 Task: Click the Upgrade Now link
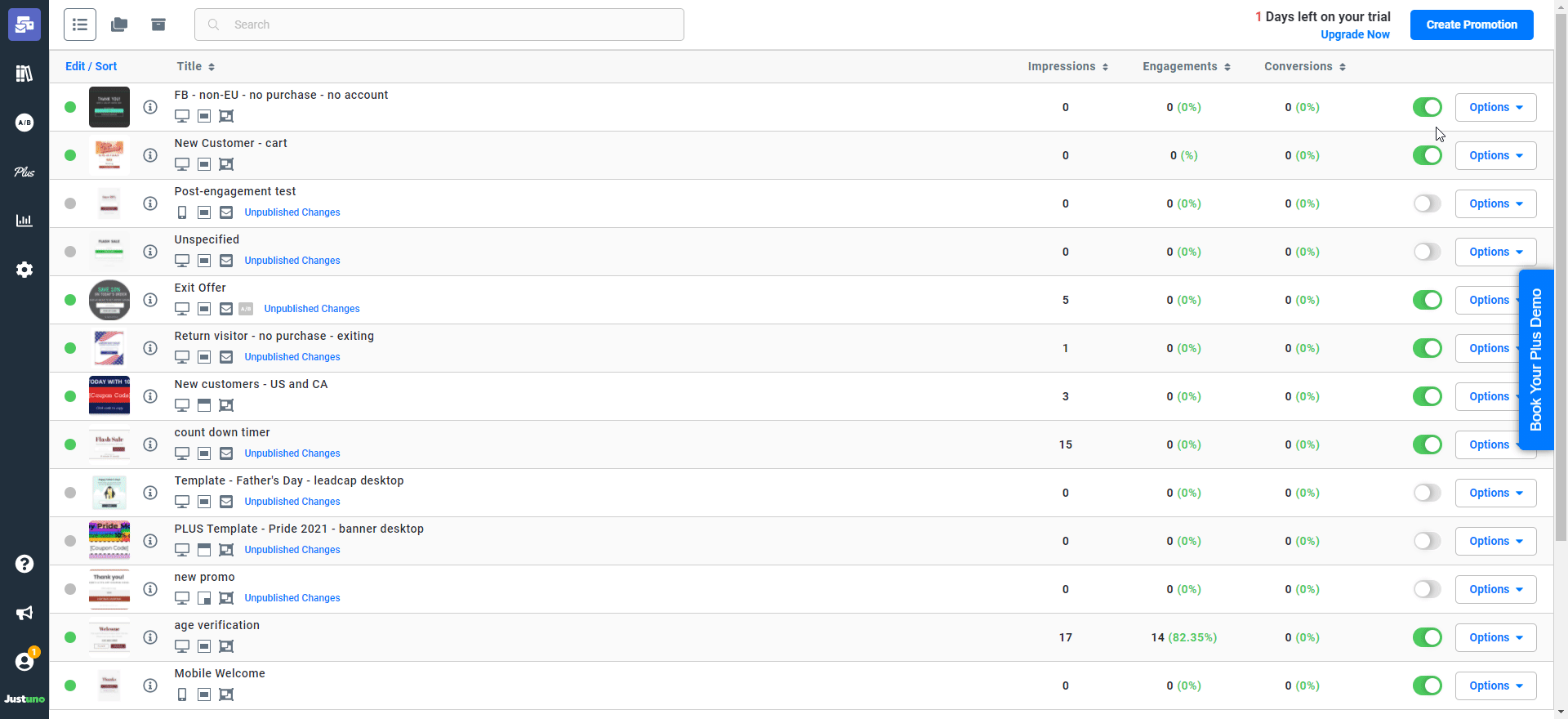pos(1355,34)
